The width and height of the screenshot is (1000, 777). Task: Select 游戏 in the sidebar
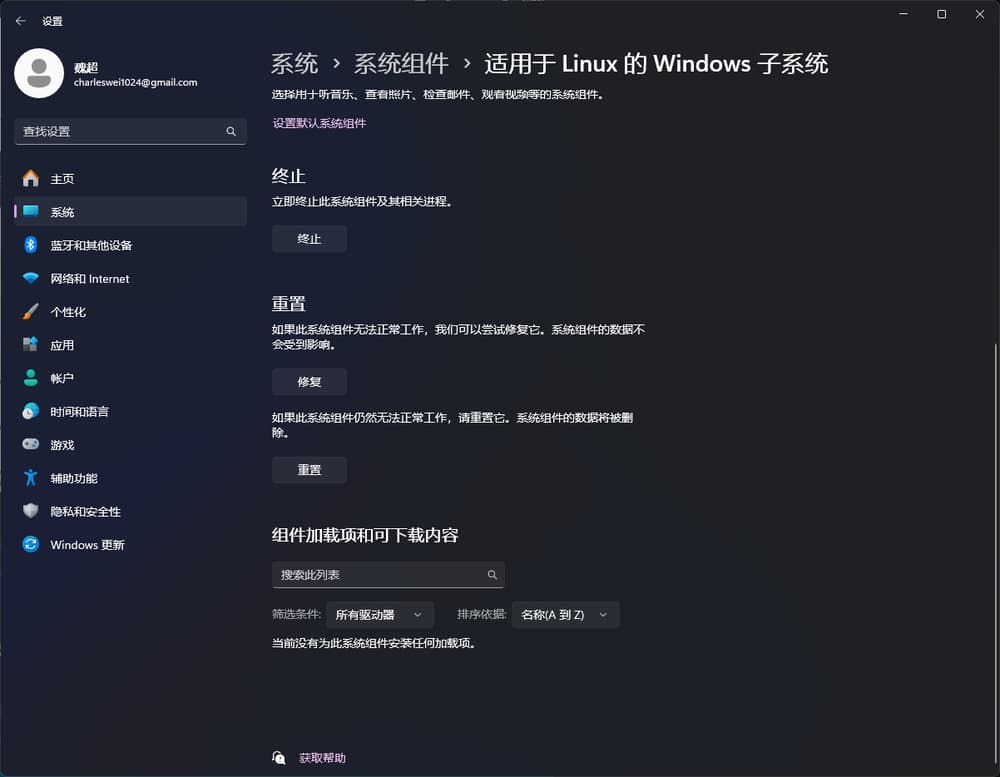pos(130,445)
